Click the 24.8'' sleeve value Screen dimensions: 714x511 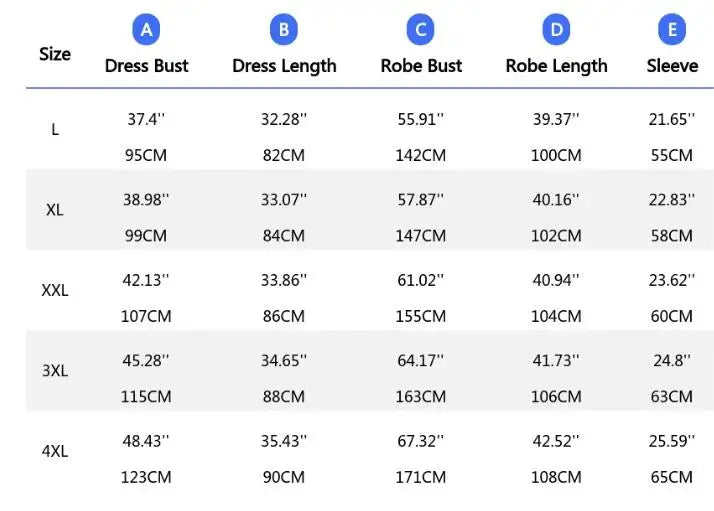click(672, 361)
